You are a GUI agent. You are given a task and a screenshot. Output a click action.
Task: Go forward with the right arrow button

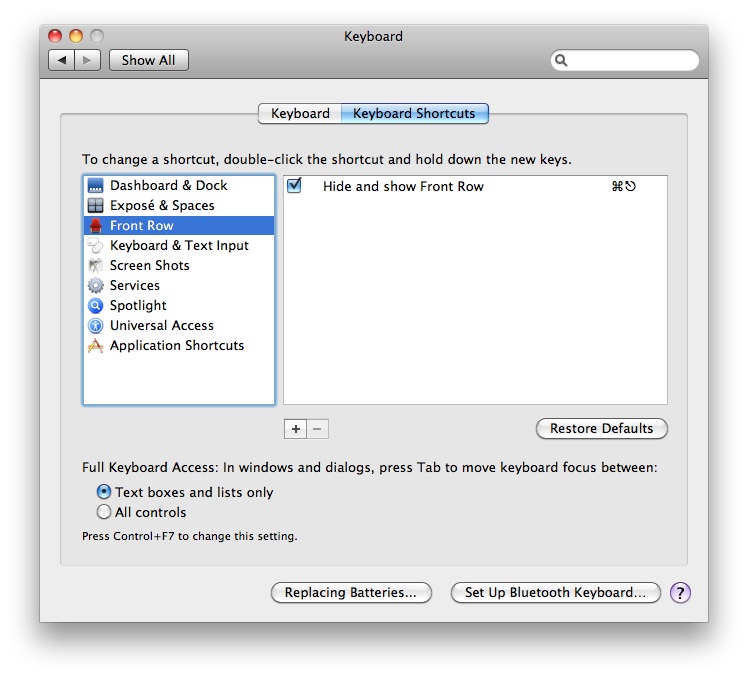87,60
